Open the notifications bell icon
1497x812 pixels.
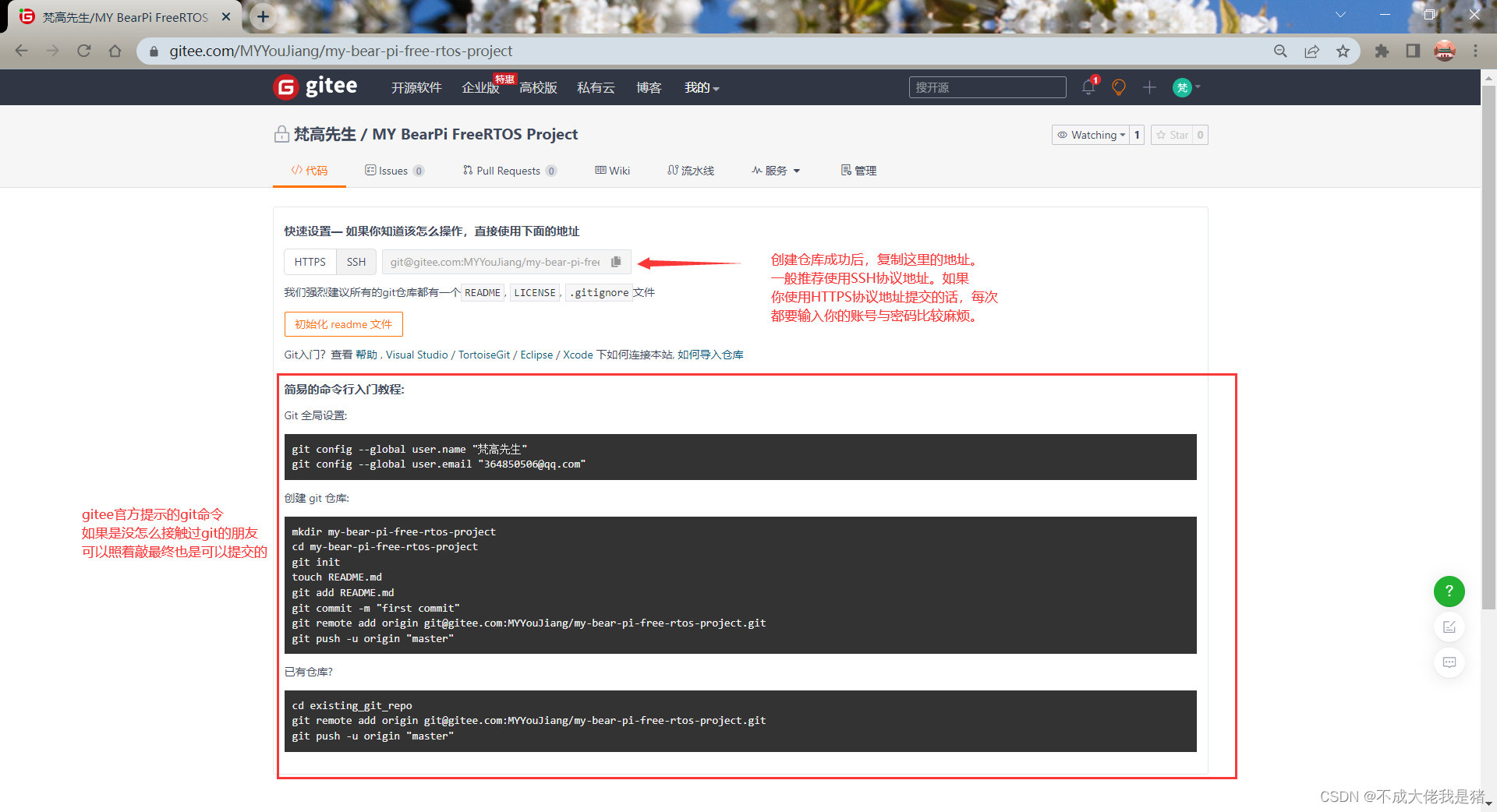[1088, 87]
